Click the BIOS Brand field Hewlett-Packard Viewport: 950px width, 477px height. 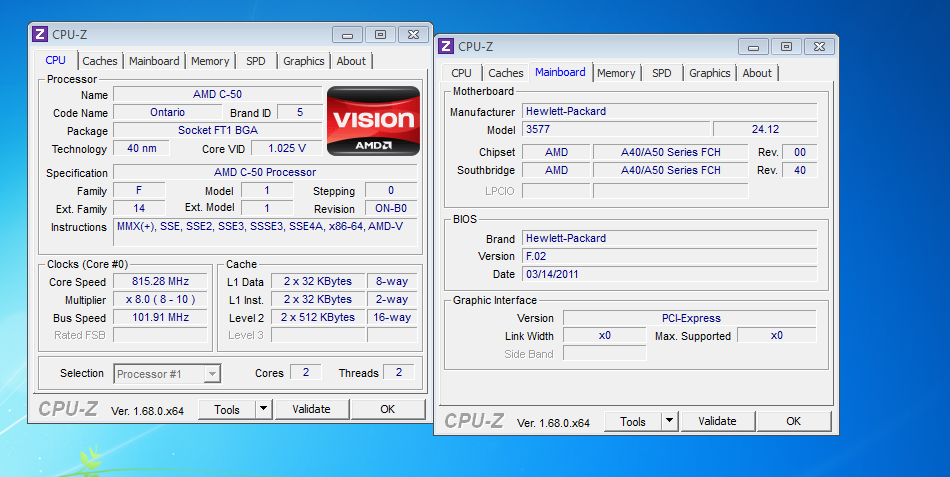[x=669, y=238]
